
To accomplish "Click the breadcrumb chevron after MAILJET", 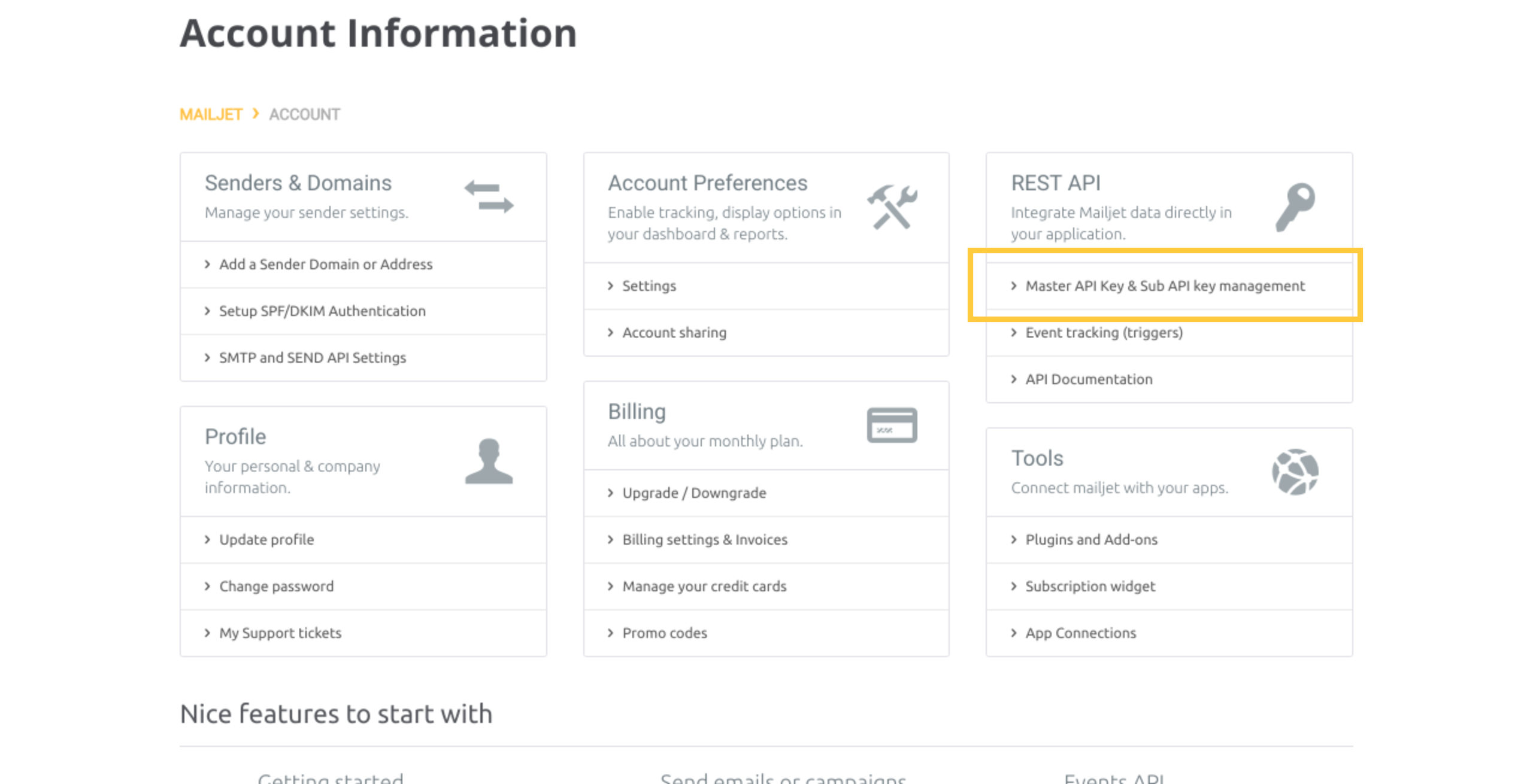I will [x=256, y=114].
